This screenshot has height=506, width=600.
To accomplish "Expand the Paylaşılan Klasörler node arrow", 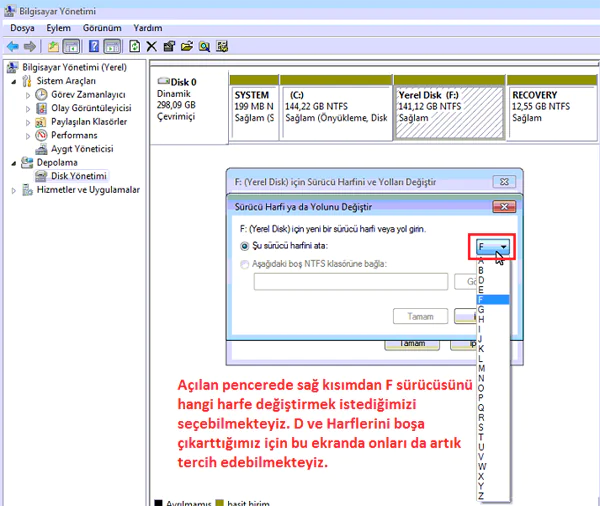I will 28,122.
